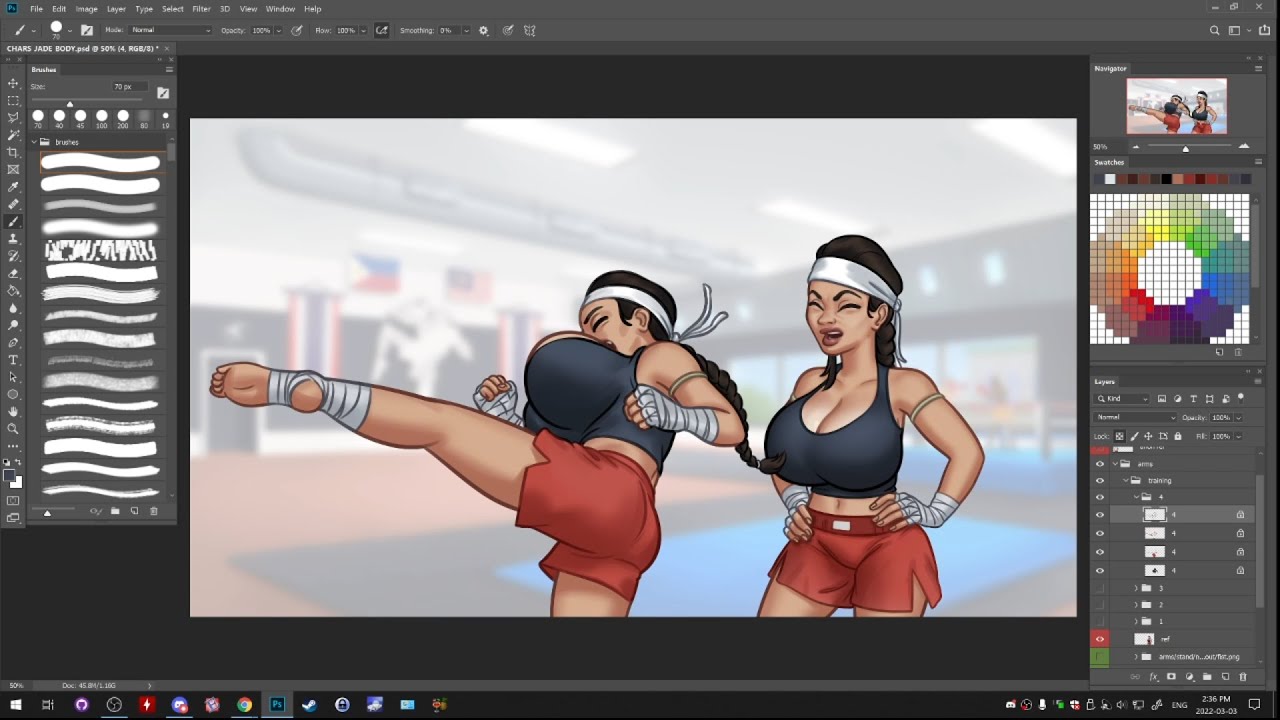Open the layer blend mode Normal dropdown
The image size is (1280, 720).
1136,417
